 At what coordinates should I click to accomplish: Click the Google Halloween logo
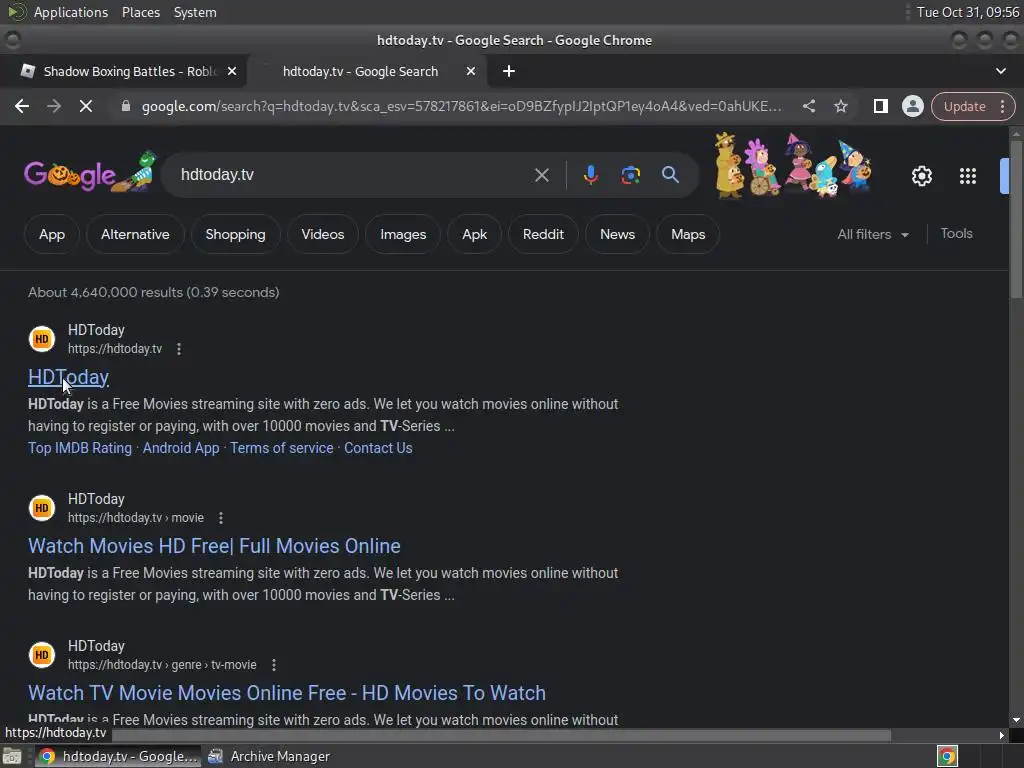[x=91, y=174]
